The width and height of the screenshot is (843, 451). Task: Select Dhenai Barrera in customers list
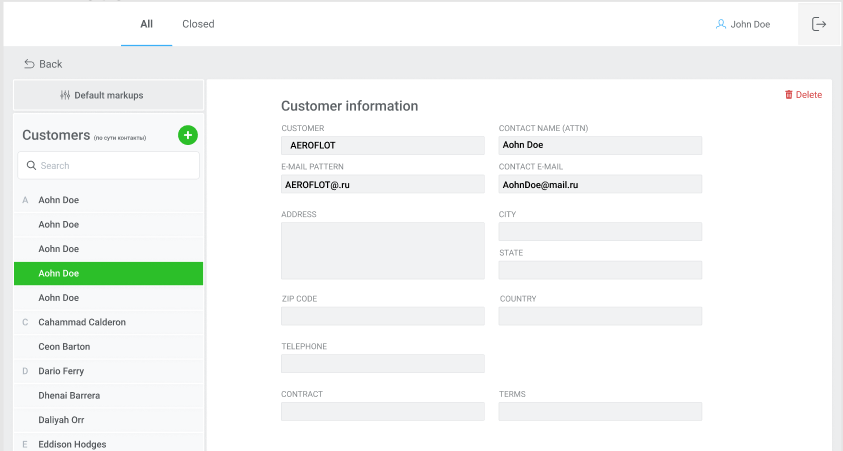tap(109, 396)
